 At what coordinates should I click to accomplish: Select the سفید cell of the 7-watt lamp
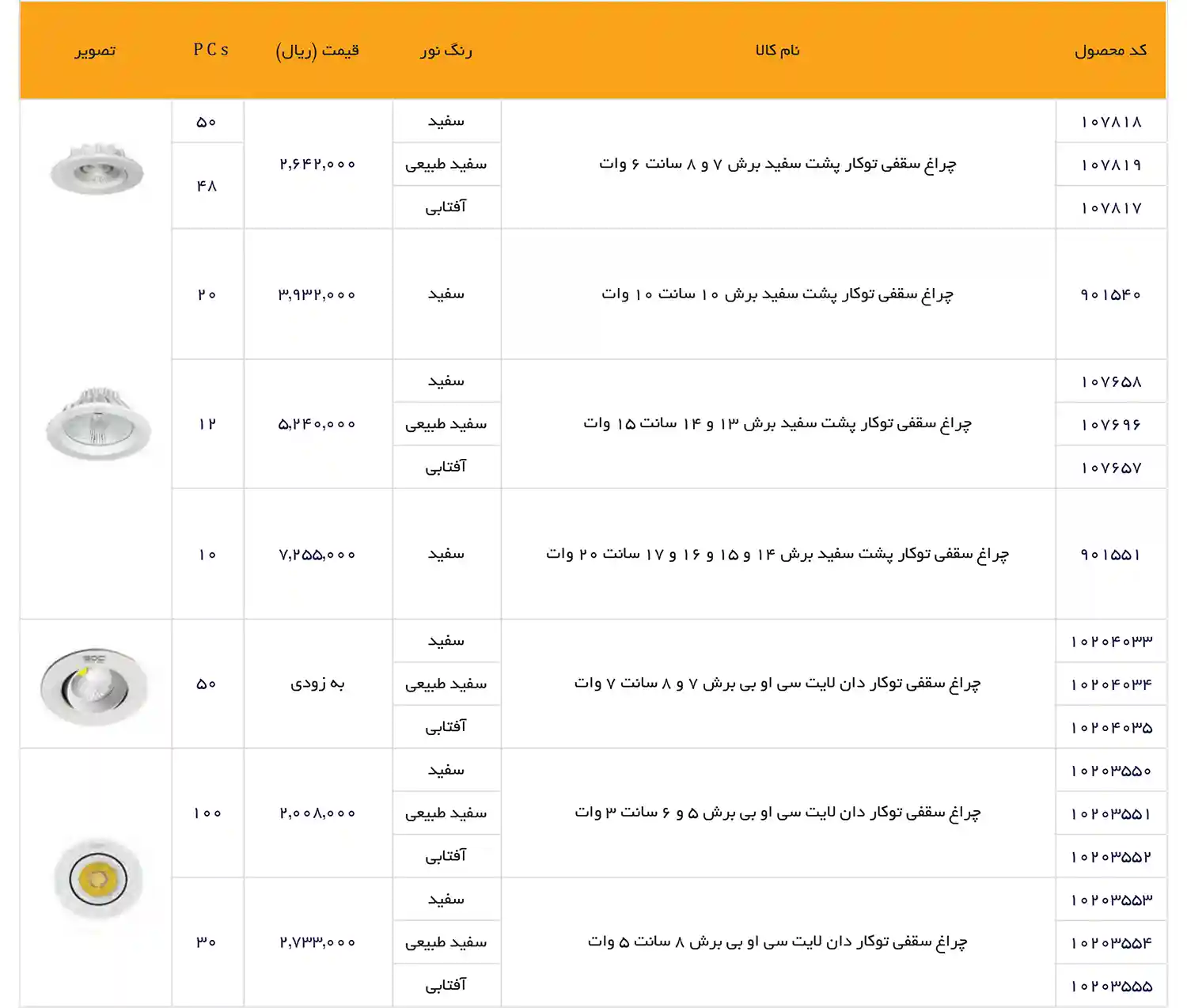click(x=446, y=640)
